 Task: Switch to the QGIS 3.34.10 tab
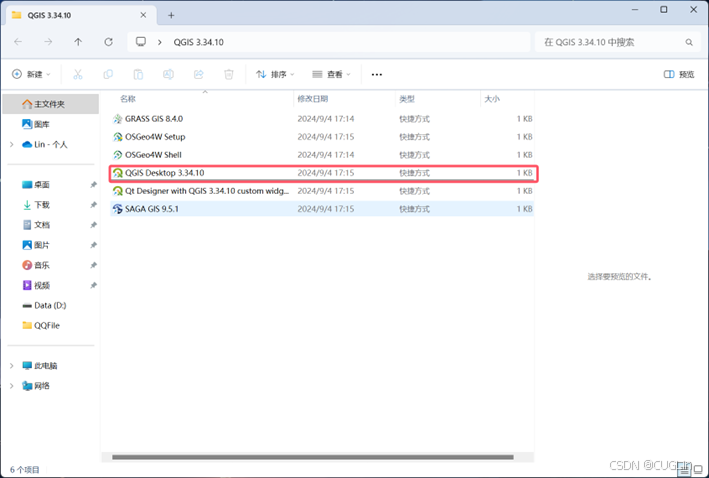79,15
